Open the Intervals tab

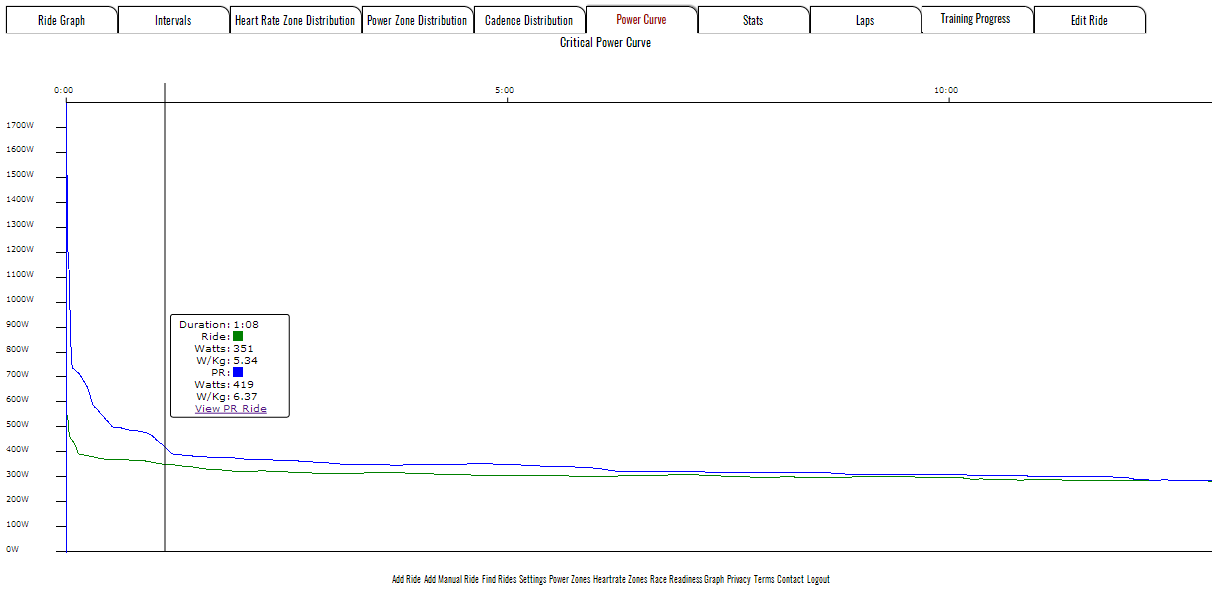[173, 20]
